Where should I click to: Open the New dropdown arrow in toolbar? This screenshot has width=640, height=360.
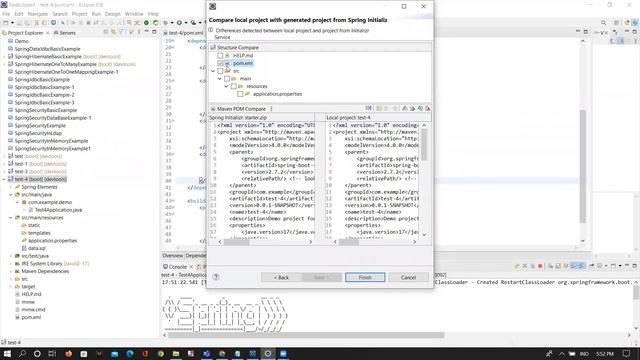coord(12,23)
